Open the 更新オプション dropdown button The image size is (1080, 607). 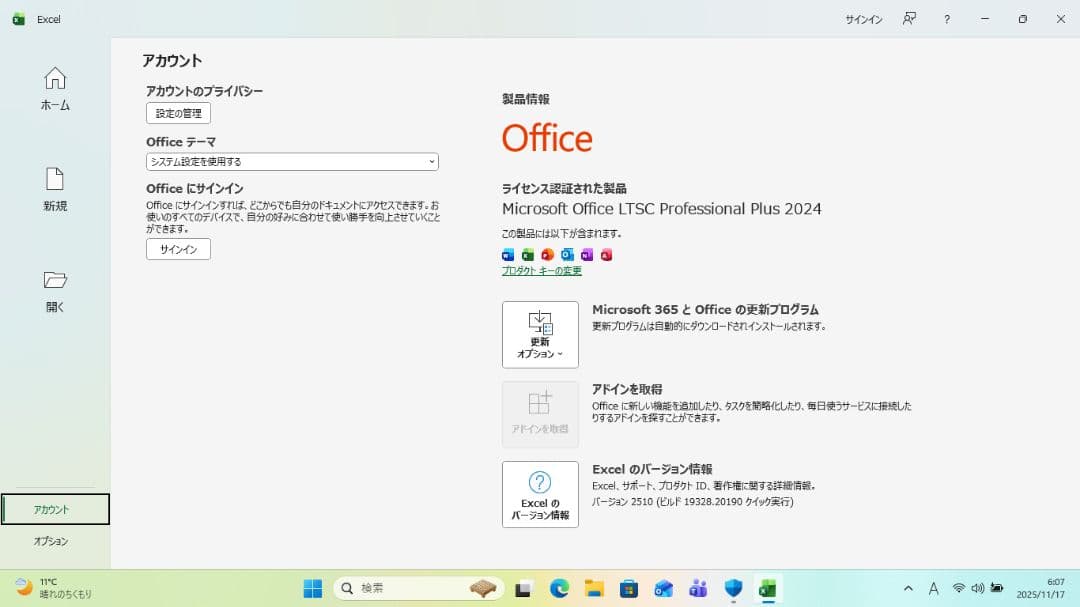pos(540,334)
